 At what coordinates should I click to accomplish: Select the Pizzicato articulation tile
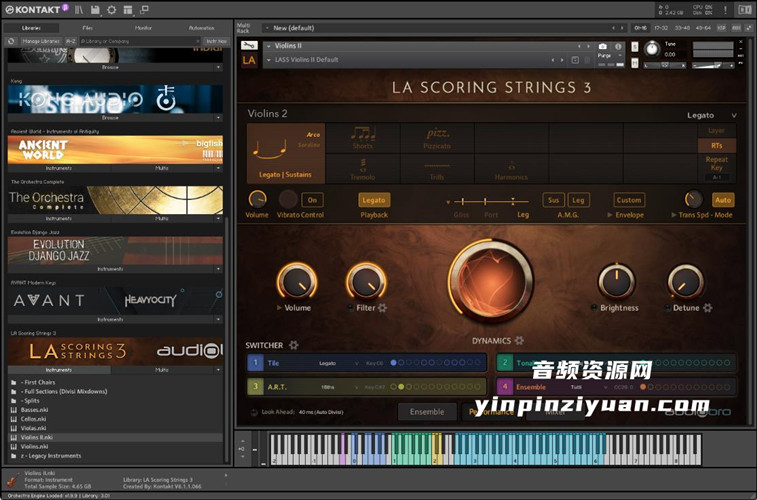[437, 138]
